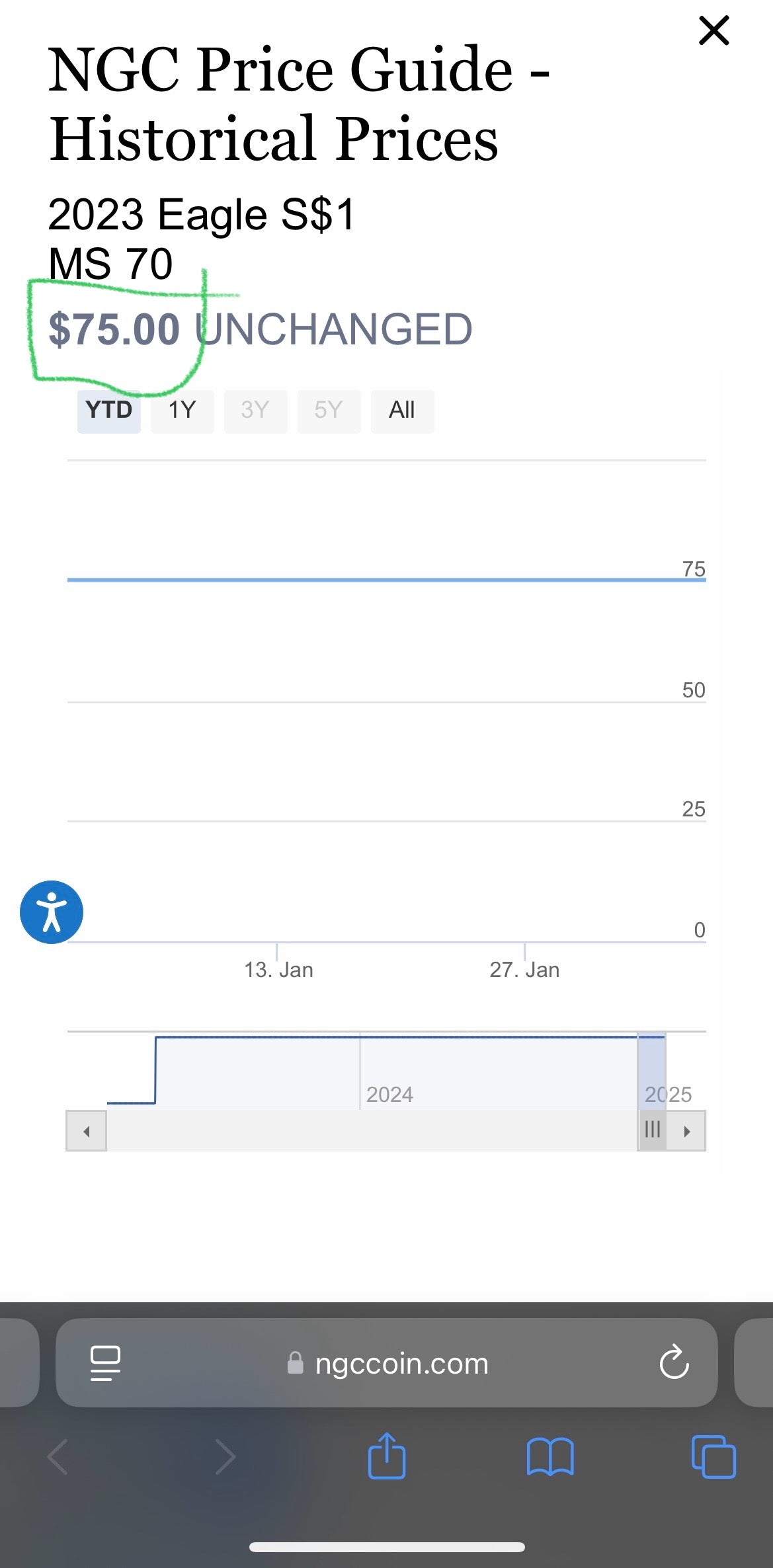Open the Safari share sheet
773x1568 pixels.
387,1456
